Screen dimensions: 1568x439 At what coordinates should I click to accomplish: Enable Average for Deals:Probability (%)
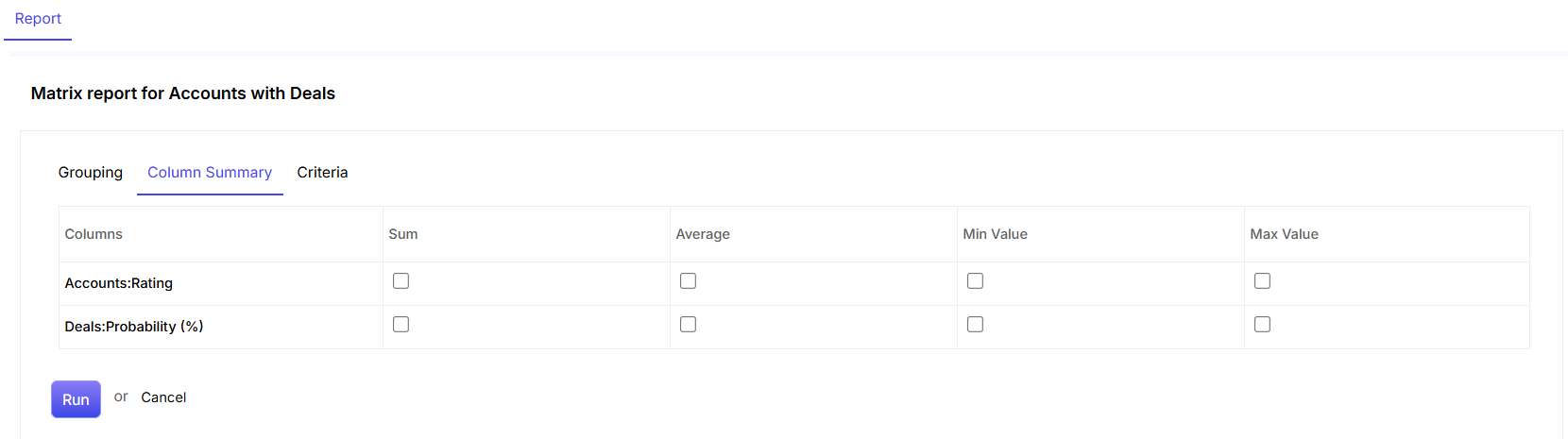[688, 325]
